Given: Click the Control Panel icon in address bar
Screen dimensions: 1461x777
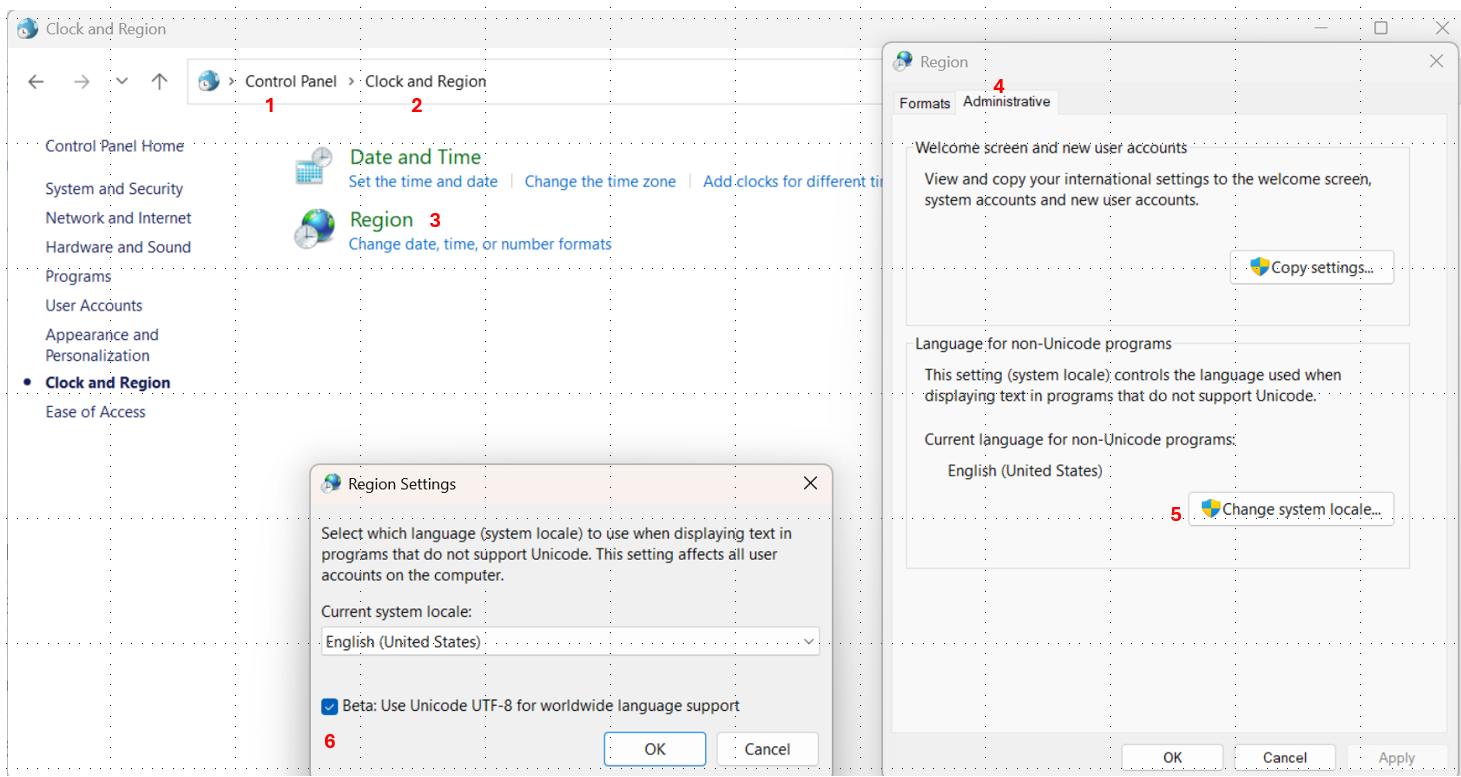Looking at the screenshot, I should pos(209,82).
